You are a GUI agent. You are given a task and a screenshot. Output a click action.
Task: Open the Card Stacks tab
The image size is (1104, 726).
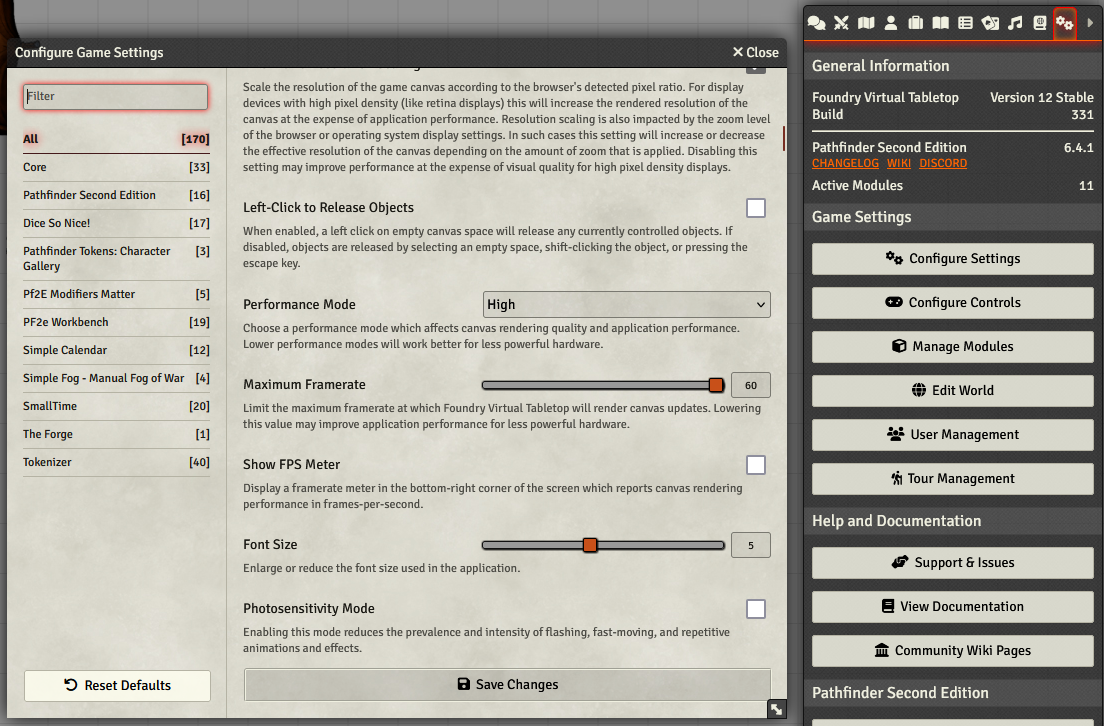tap(990, 23)
